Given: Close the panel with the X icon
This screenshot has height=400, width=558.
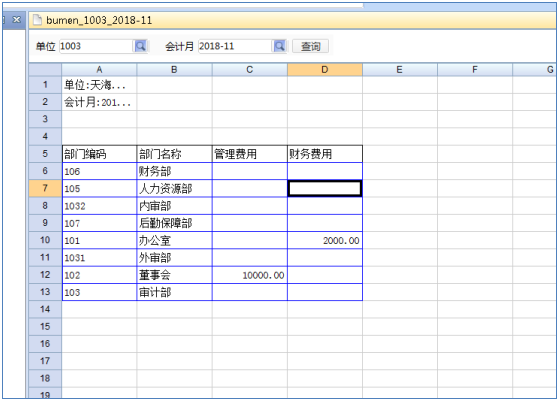Looking at the screenshot, I should point(16,20).
